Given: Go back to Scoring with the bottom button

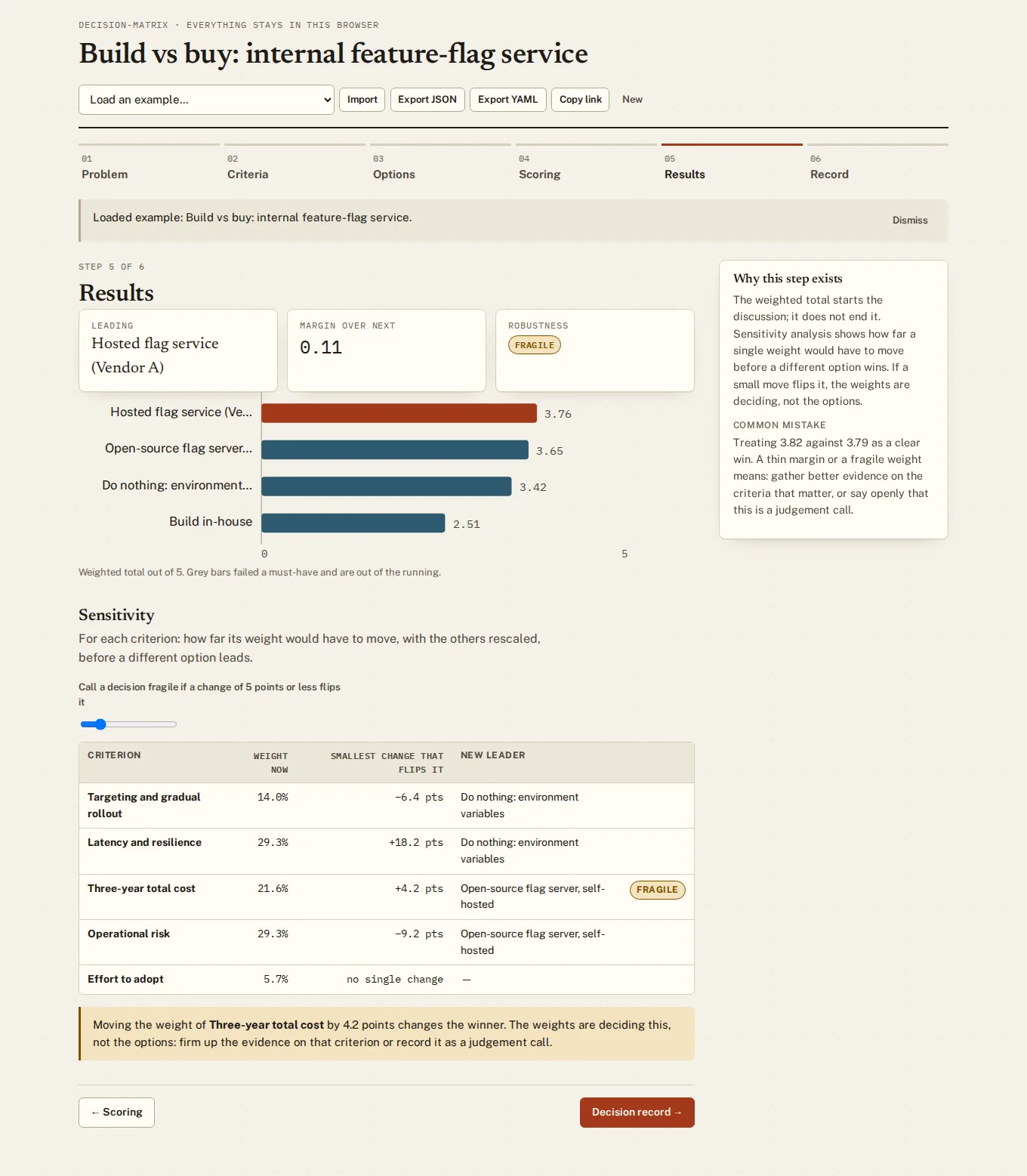Looking at the screenshot, I should pos(116,1113).
